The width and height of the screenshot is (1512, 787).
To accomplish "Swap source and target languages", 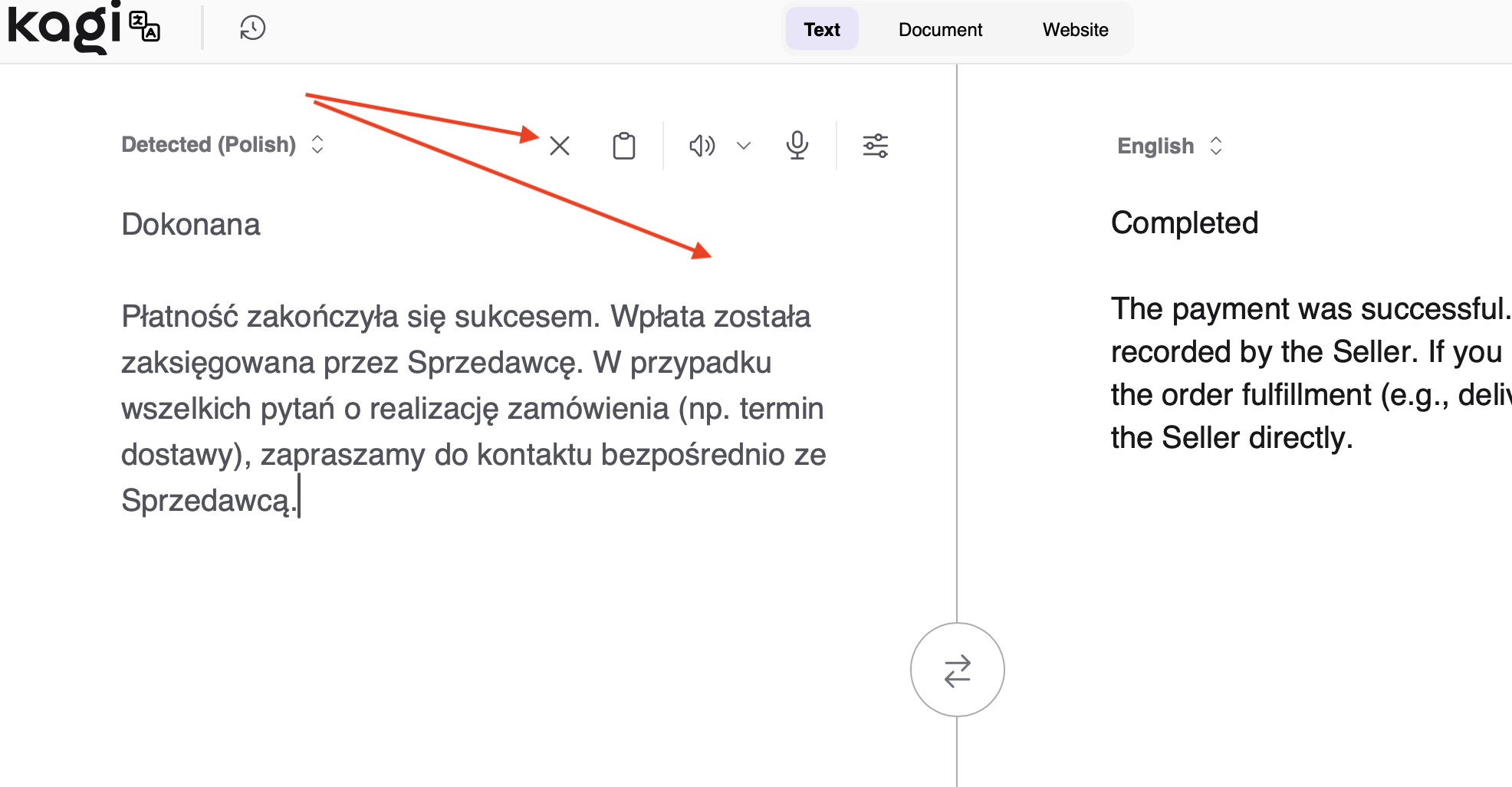I will [x=957, y=670].
